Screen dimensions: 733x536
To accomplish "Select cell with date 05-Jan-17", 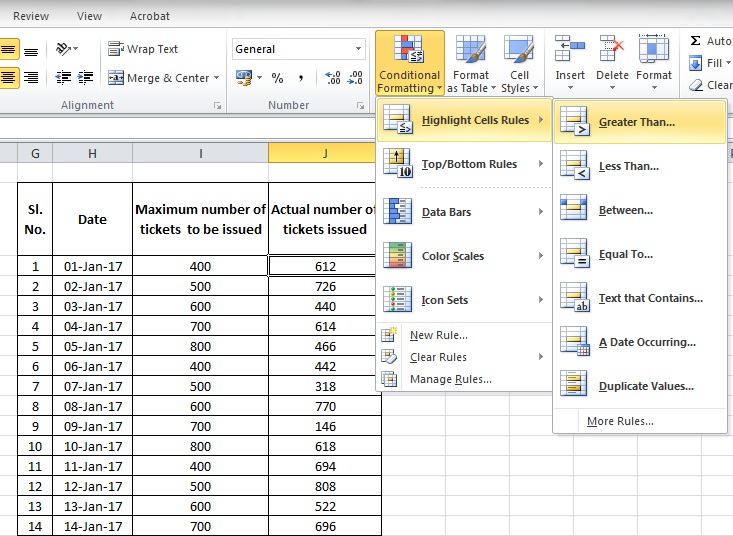I will [x=93, y=346].
